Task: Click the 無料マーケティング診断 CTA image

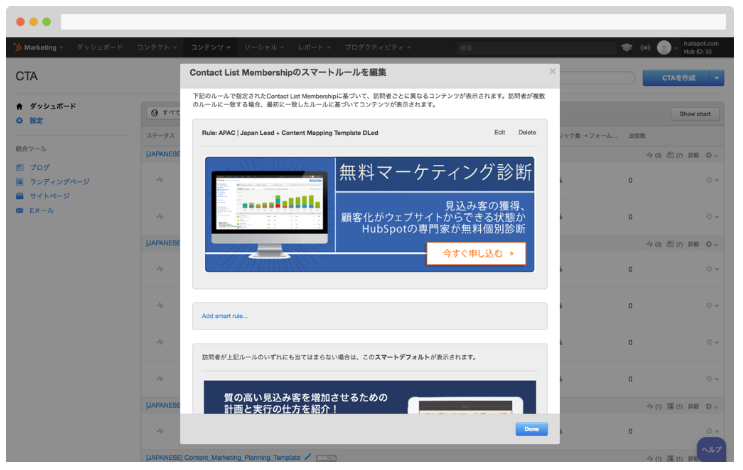Action: click(370, 214)
